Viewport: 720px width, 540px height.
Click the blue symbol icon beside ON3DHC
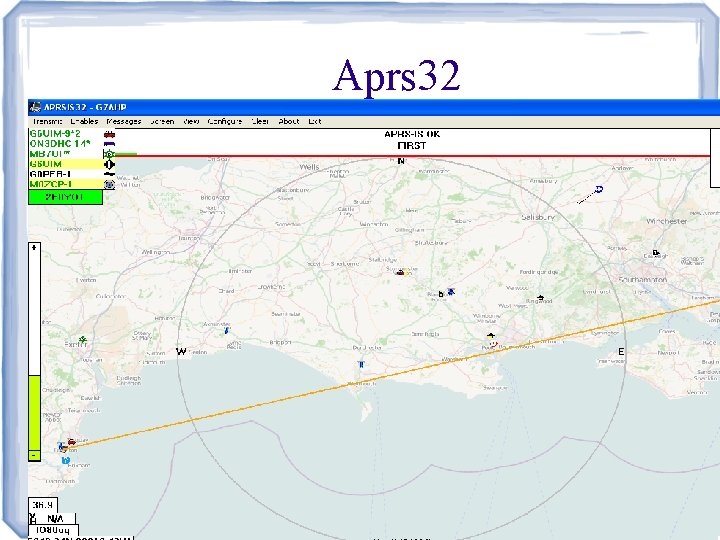[109, 144]
